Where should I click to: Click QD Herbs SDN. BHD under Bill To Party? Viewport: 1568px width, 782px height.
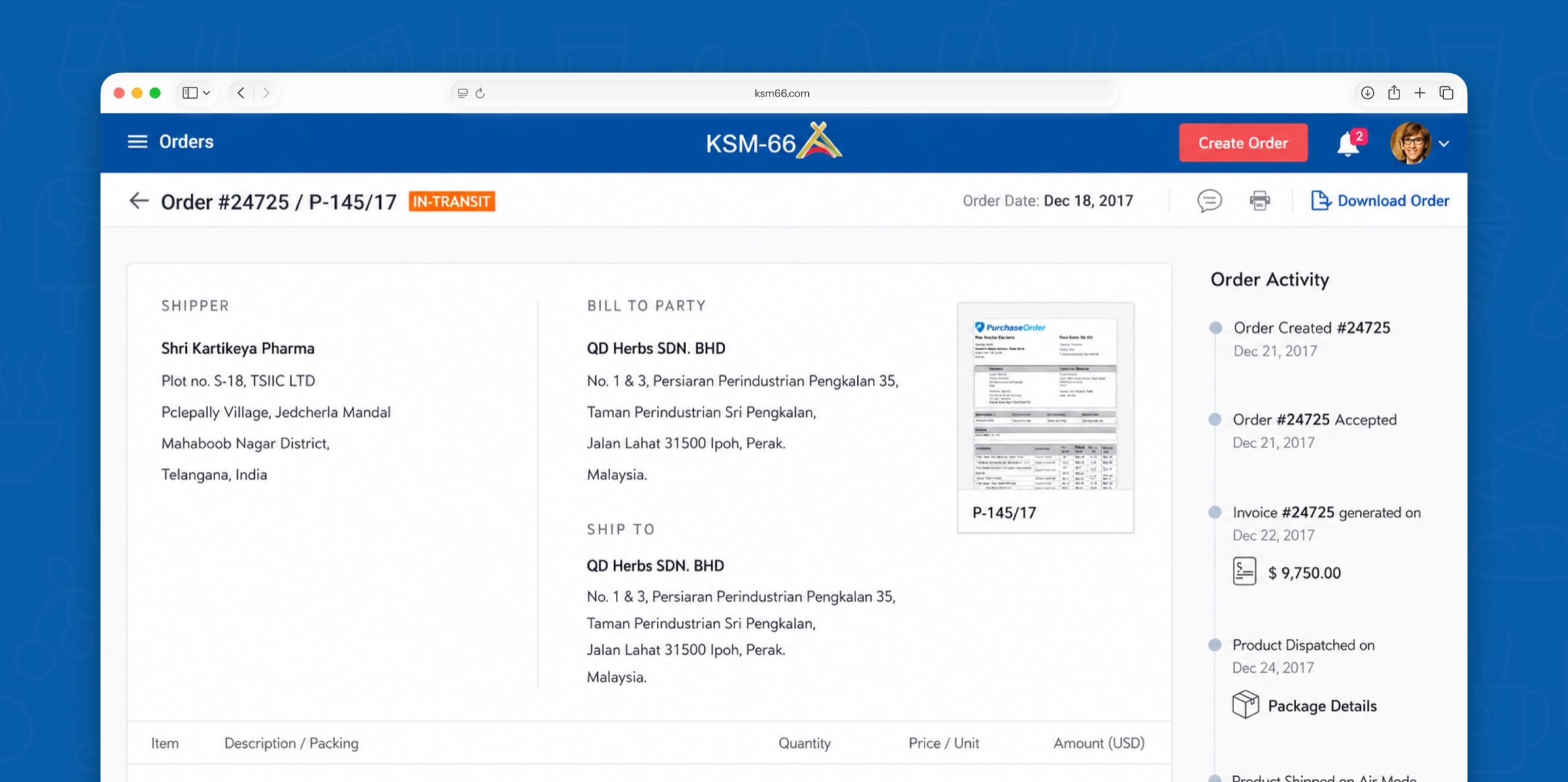(x=656, y=348)
